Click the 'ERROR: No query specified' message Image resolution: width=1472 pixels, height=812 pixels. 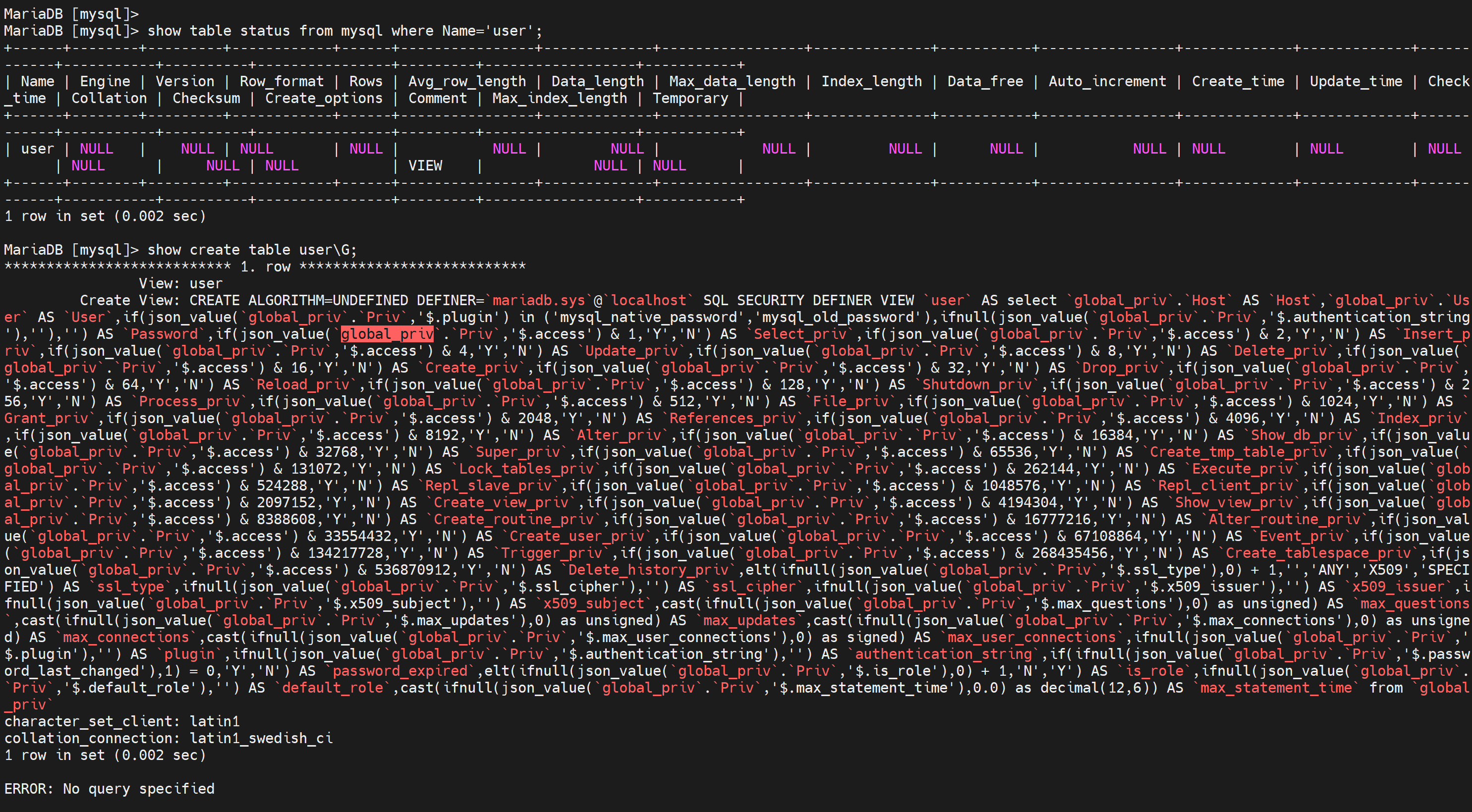click(109, 789)
